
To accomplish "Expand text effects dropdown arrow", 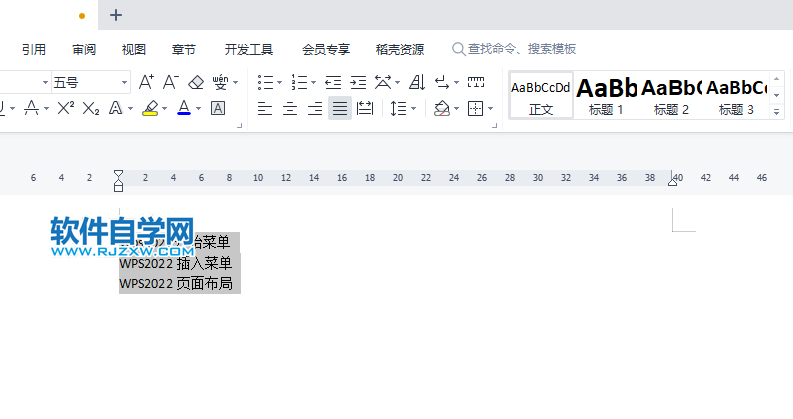I will [130, 108].
